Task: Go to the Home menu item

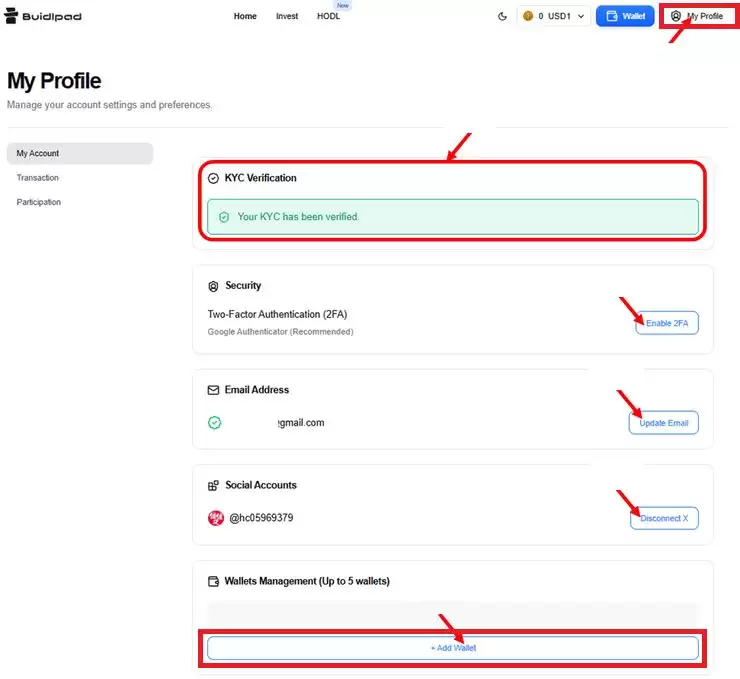Action: click(245, 16)
